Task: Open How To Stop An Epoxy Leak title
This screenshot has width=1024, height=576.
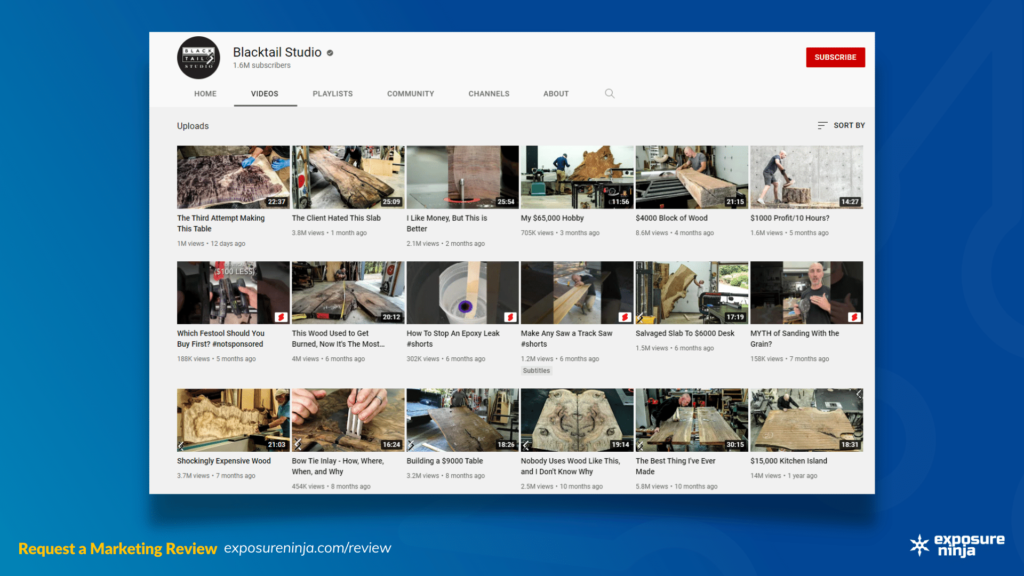Action: [453, 338]
